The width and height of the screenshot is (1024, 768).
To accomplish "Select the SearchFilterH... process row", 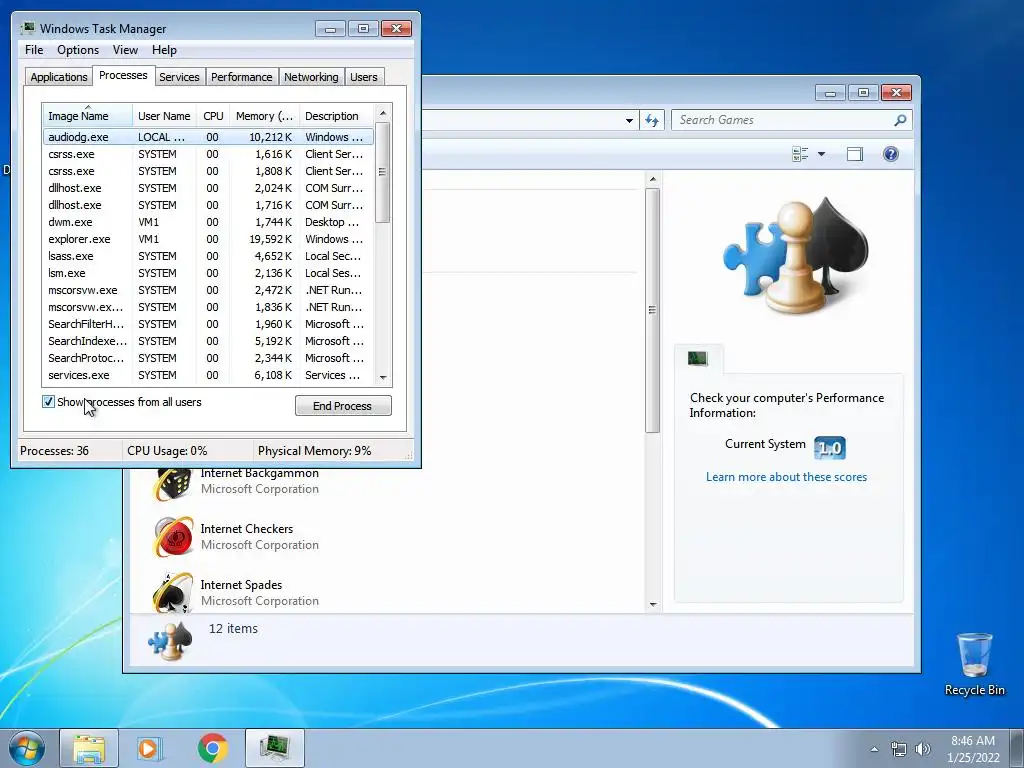I will point(208,324).
